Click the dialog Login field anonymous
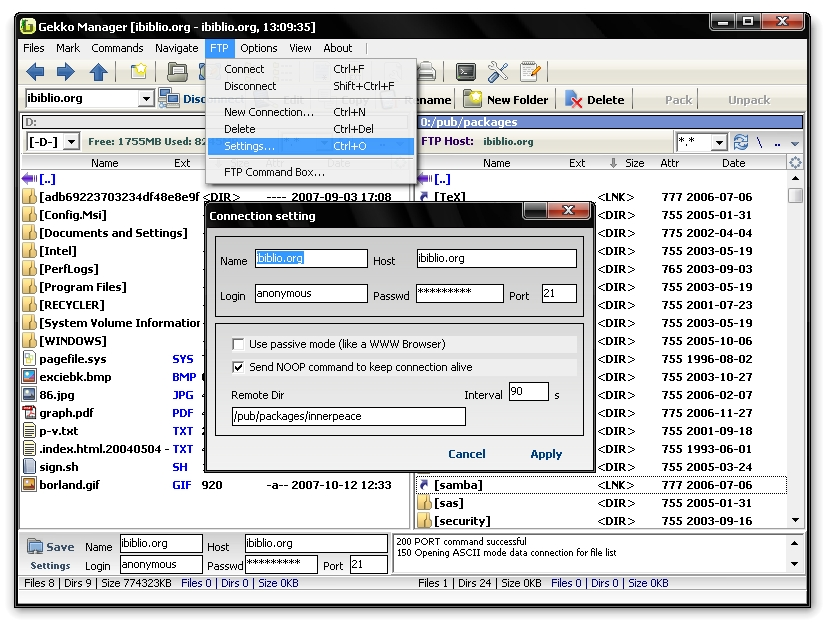 (311, 293)
